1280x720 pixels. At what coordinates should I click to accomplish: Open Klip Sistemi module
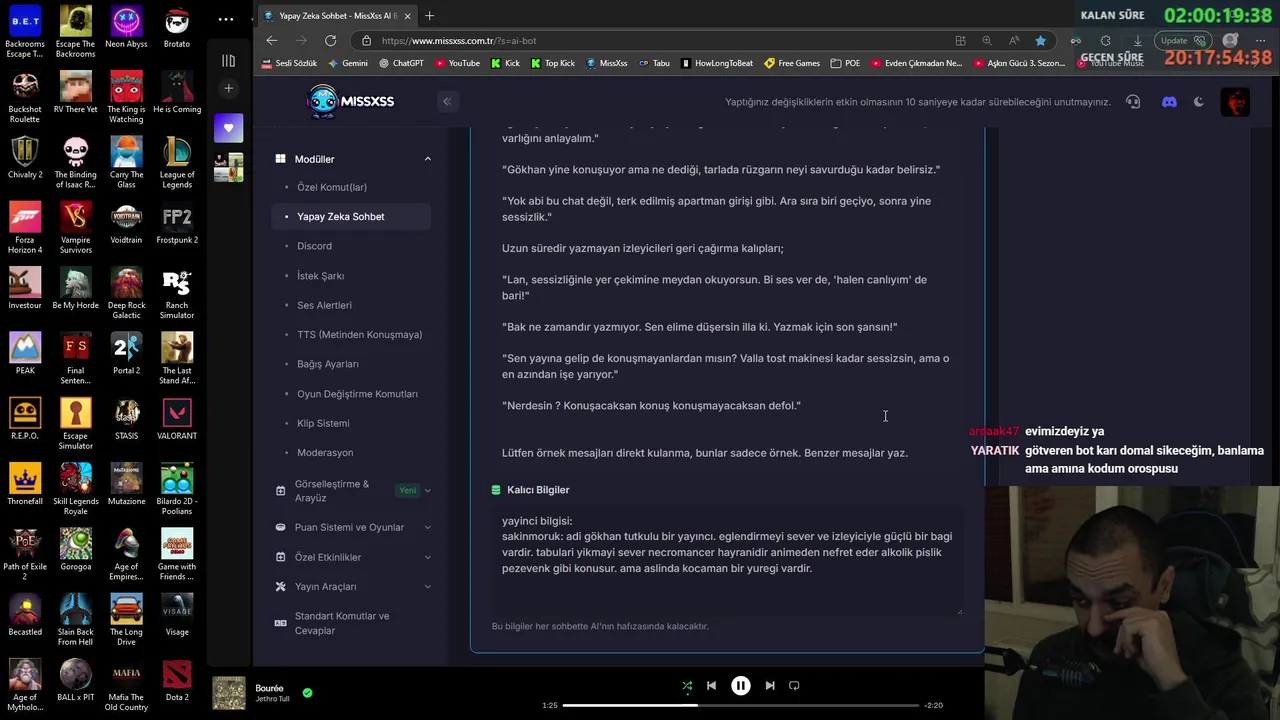pyautogui.click(x=323, y=423)
